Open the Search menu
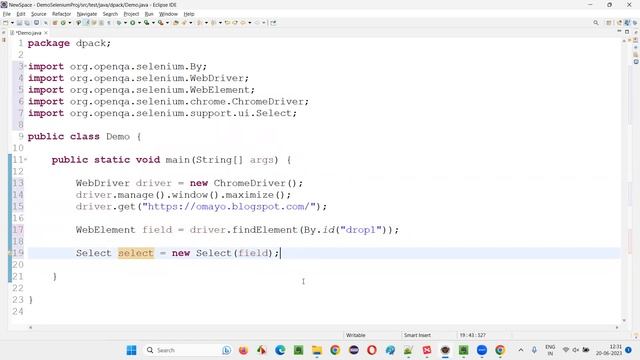 click(x=110, y=14)
